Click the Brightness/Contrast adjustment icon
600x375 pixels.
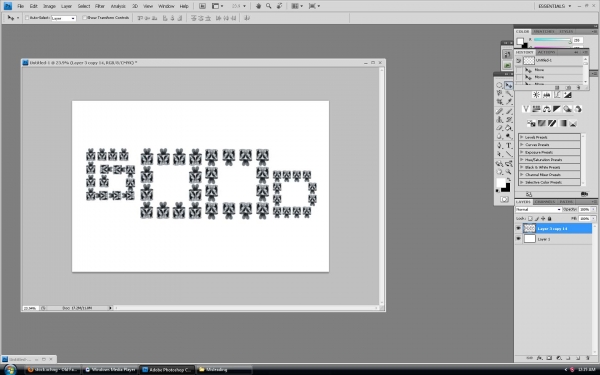coord(536,95)
